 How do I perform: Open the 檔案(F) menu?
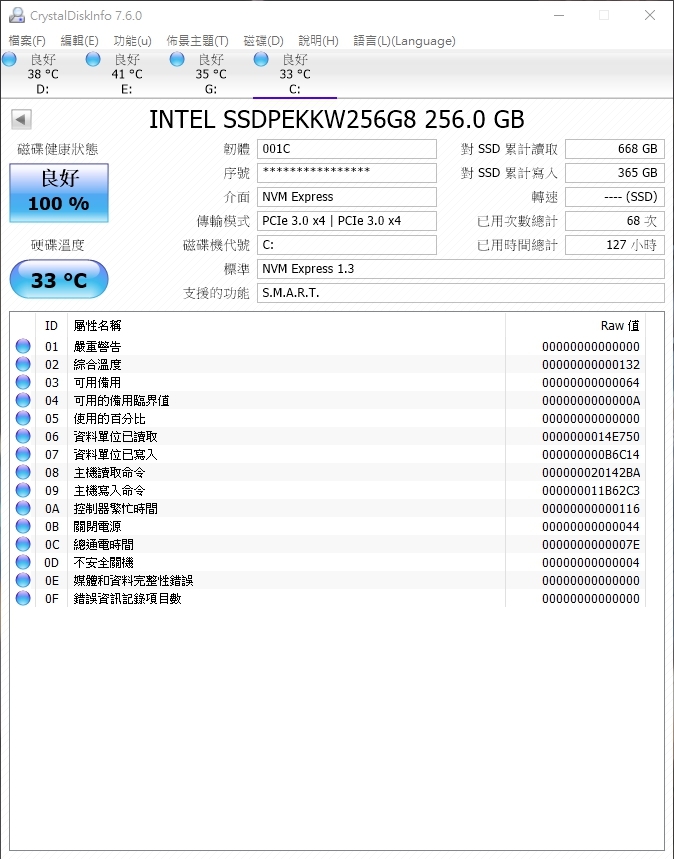(x=27, y=41)
